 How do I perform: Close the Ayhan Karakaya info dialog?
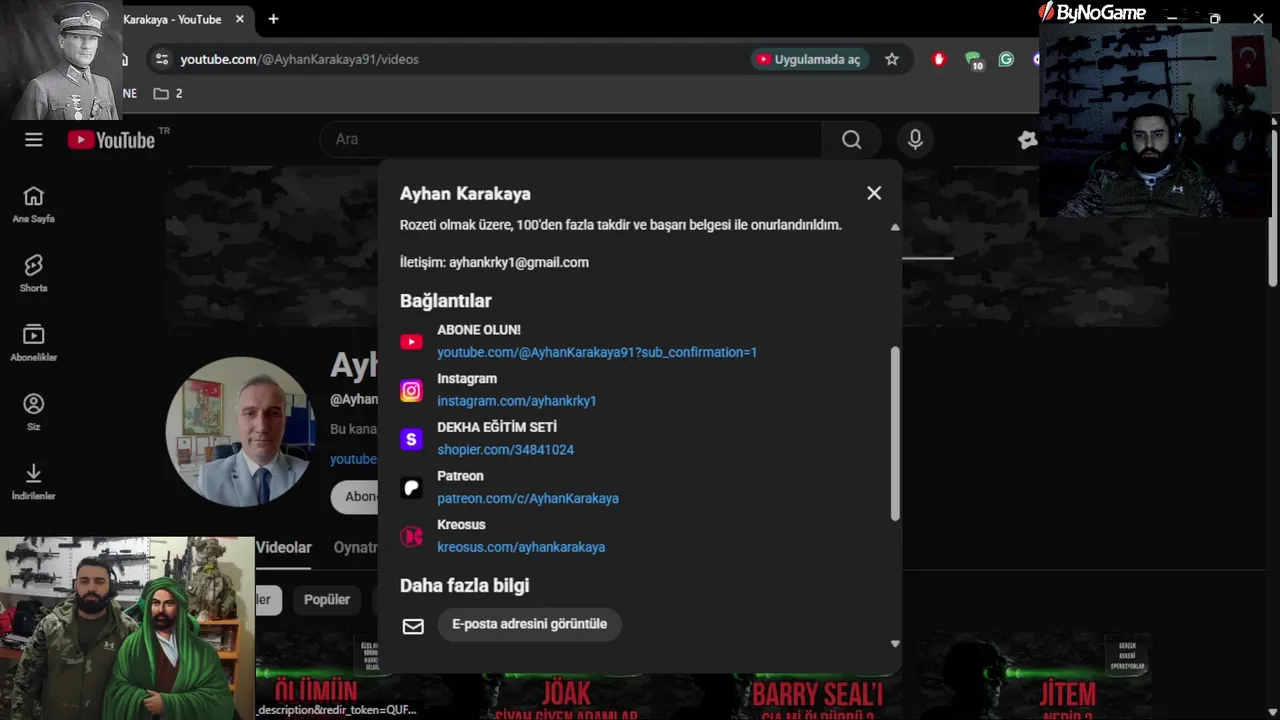[x=874, y=193]
